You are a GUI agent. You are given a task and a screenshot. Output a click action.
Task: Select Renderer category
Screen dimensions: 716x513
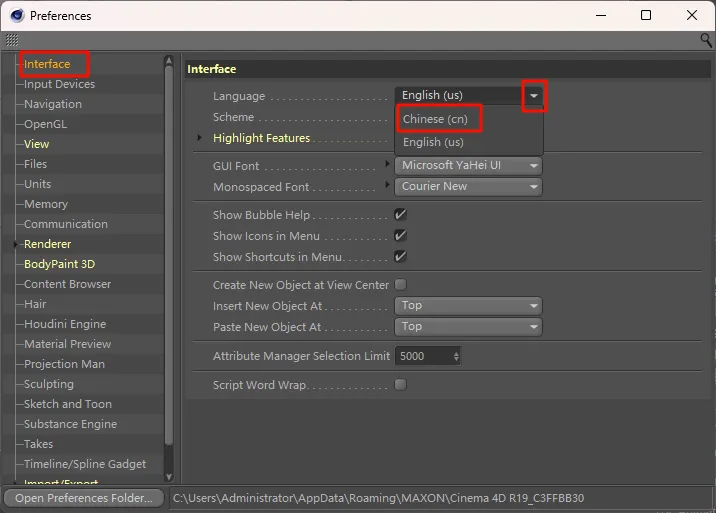47,244
